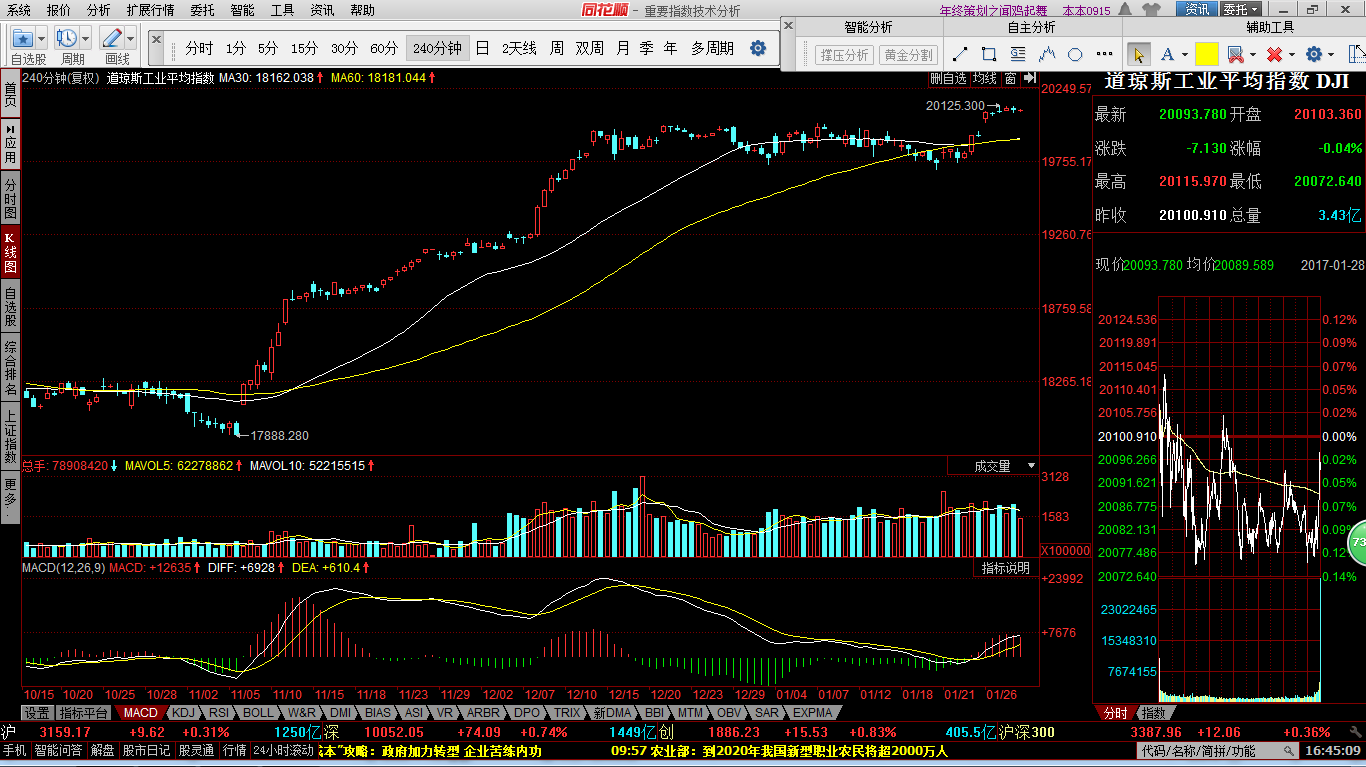Viewport: 1366px width, 767px height.
Task: Select the KDJ indicator tab
Action: [x=182, y=713]
